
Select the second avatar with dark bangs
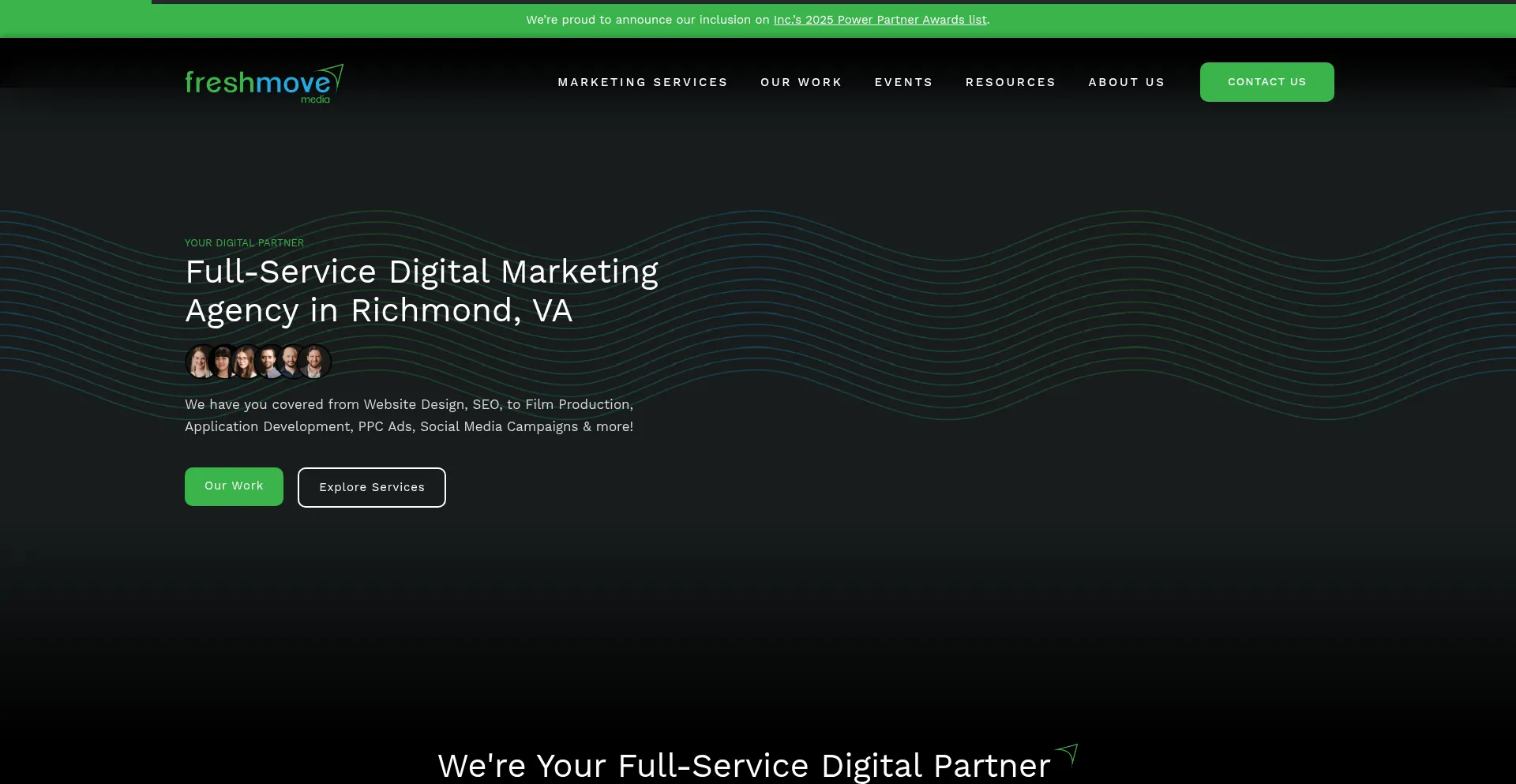[223, 362]
